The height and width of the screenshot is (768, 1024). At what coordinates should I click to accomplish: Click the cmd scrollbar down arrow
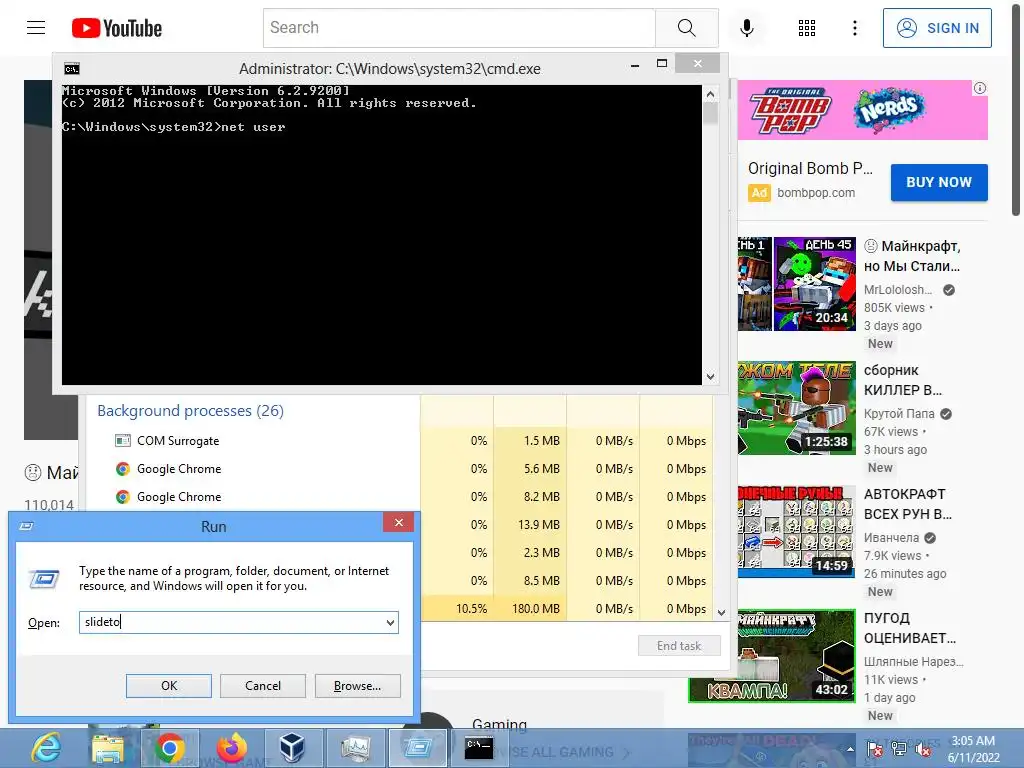[x=711, y=377]
